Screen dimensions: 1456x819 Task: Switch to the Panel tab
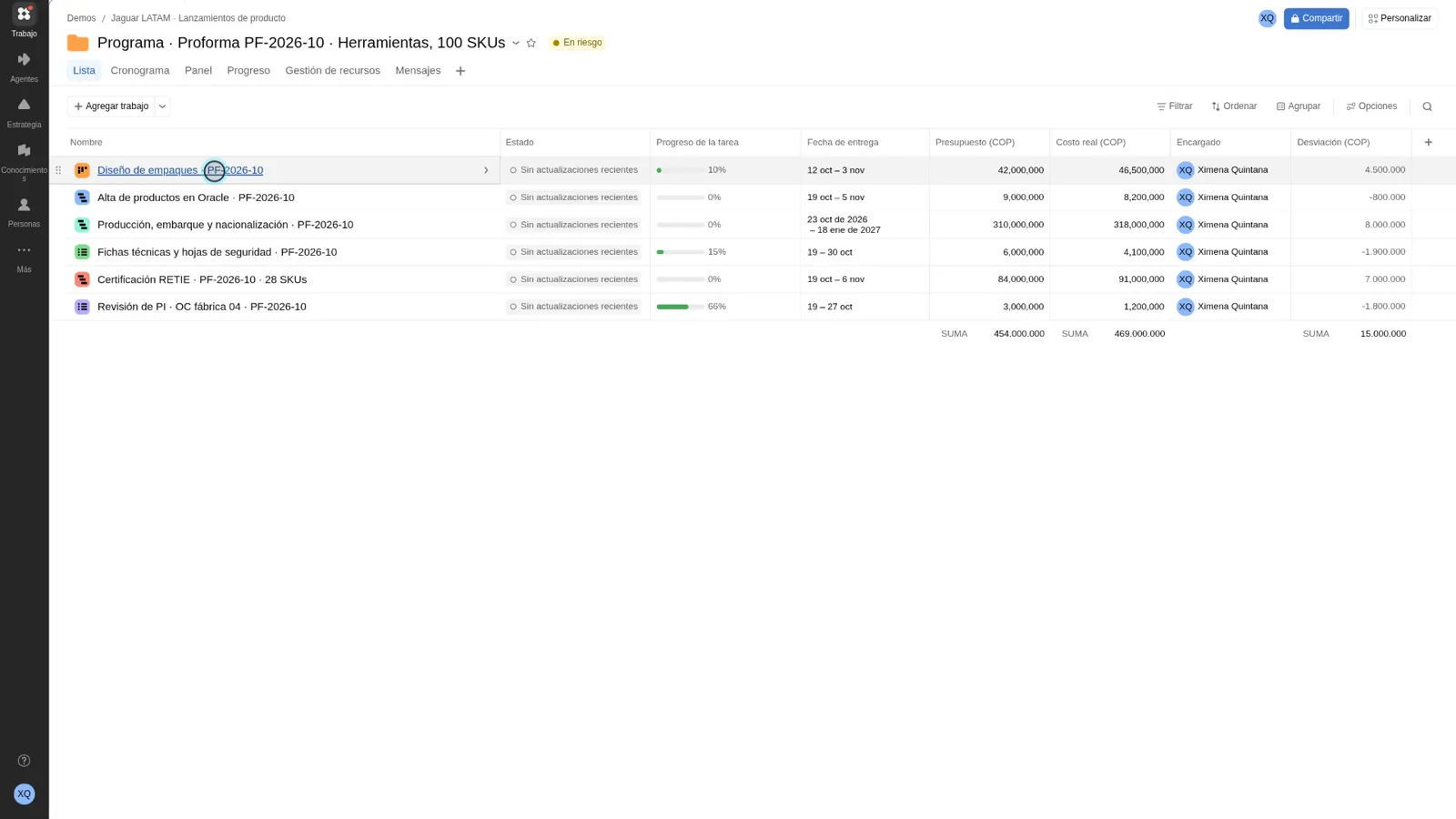198,71
